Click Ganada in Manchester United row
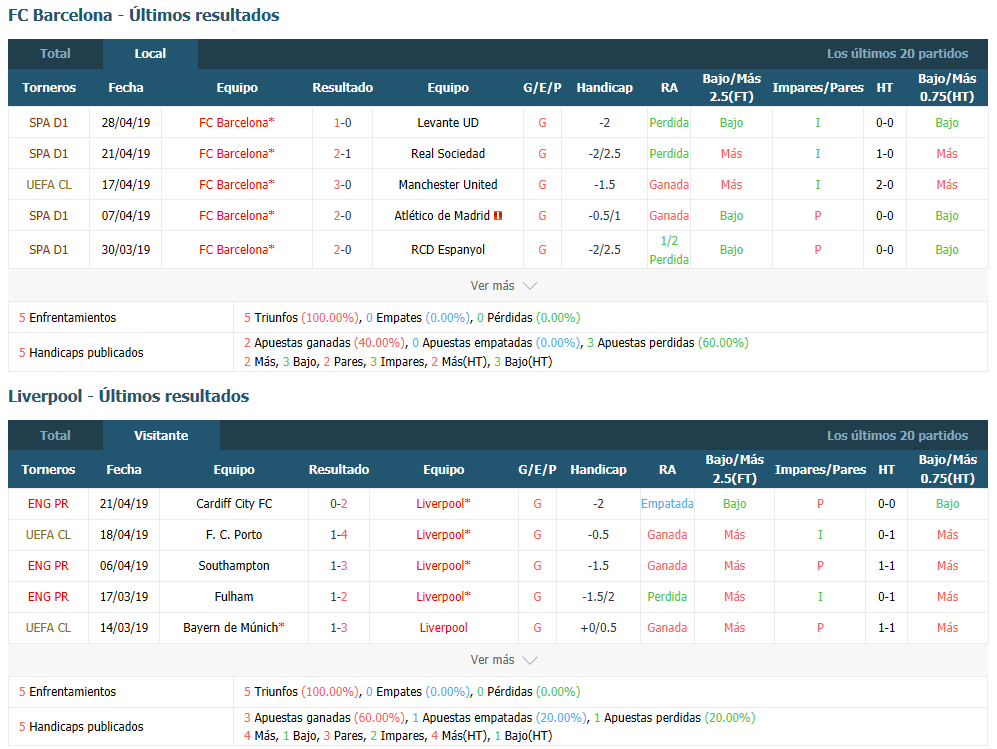997x749 pixels. coord(669,184)
